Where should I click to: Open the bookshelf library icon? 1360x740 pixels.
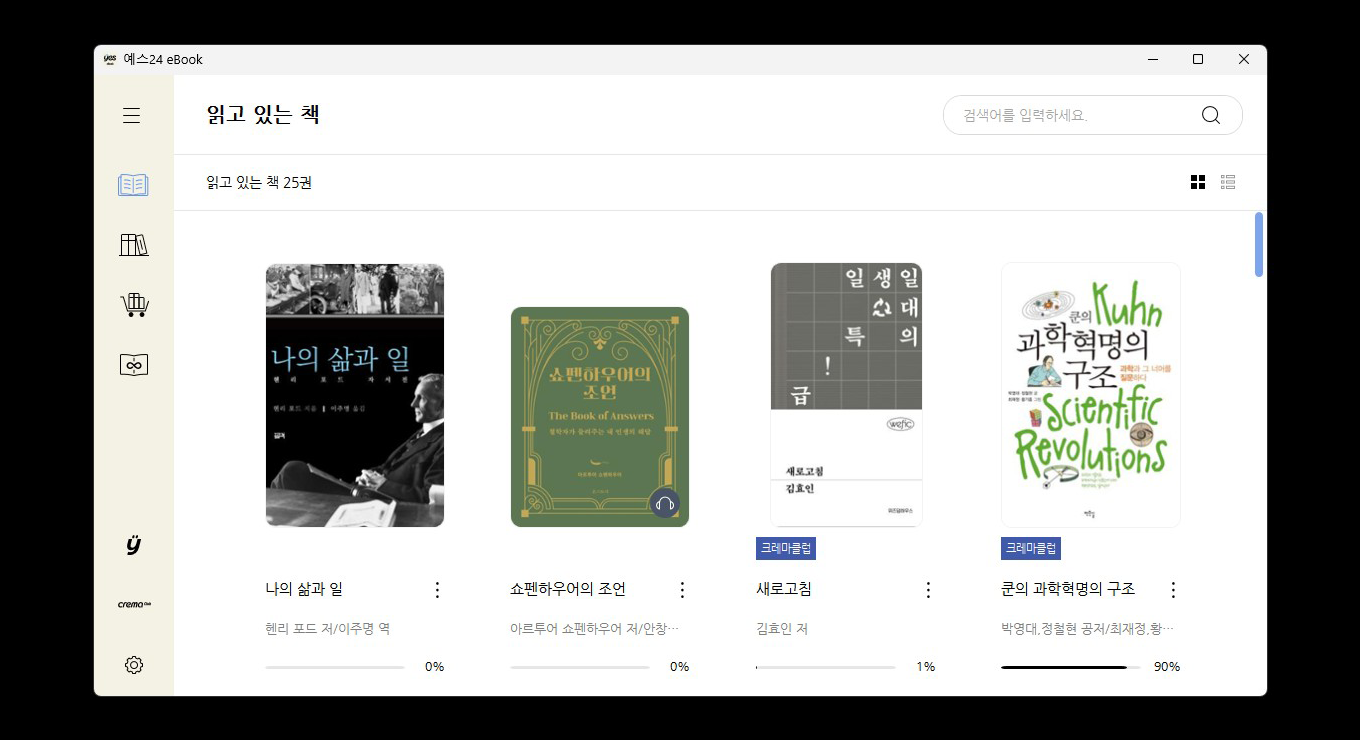pos(133,245)
